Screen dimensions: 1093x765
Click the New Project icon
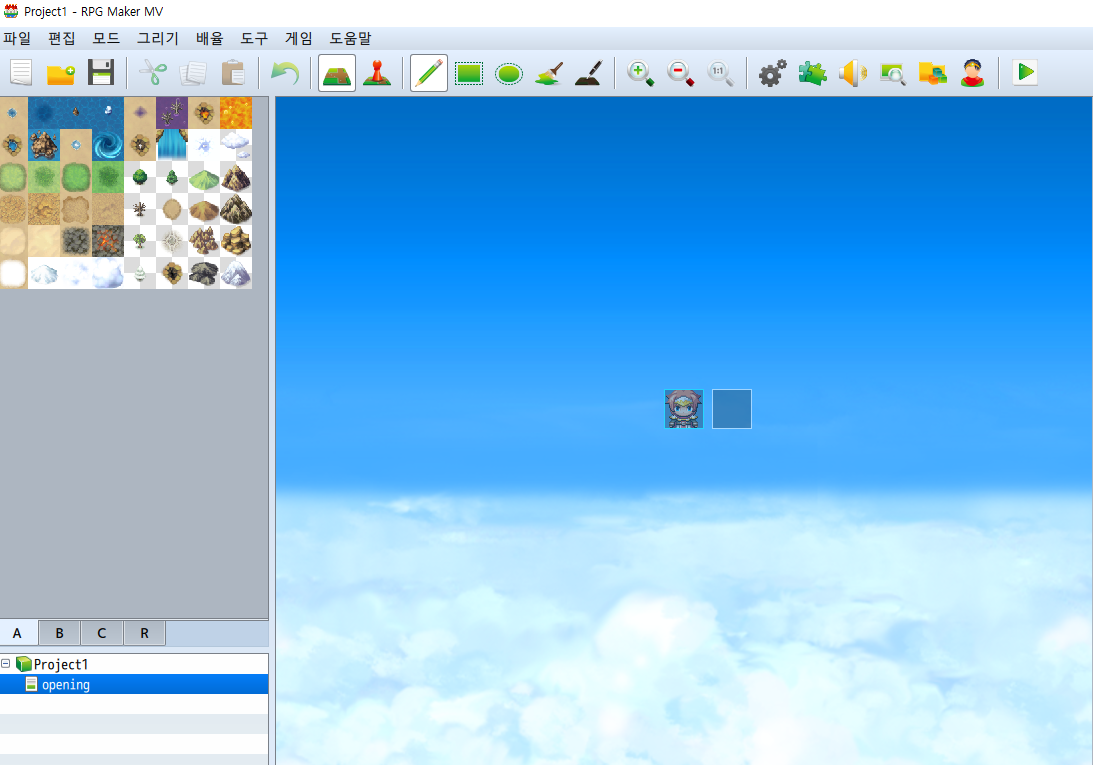pyautogui.click(x=21, y=73)
